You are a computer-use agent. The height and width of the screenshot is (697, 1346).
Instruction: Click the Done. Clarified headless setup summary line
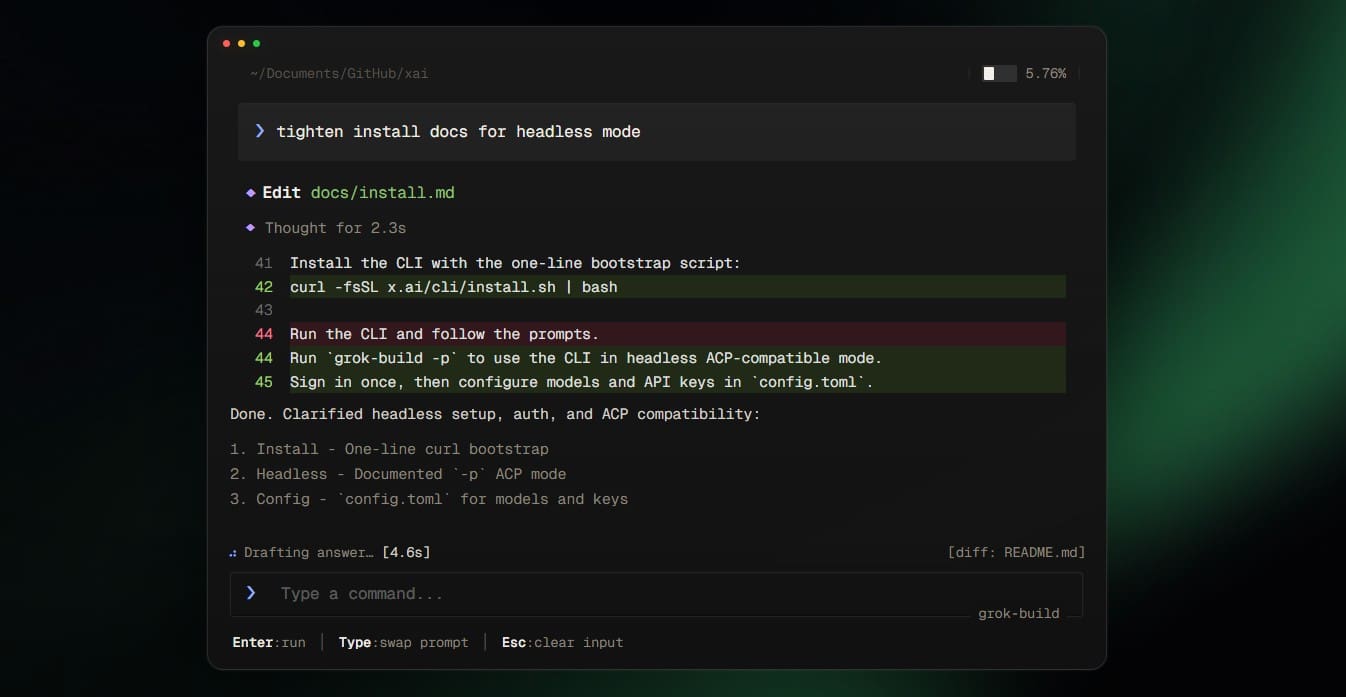[494, 414]
